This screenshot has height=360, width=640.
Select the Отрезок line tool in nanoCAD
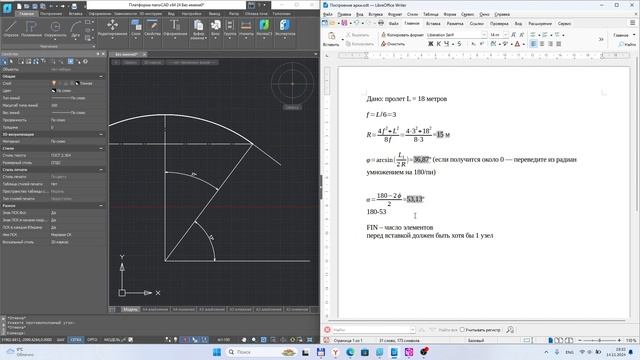11,29
